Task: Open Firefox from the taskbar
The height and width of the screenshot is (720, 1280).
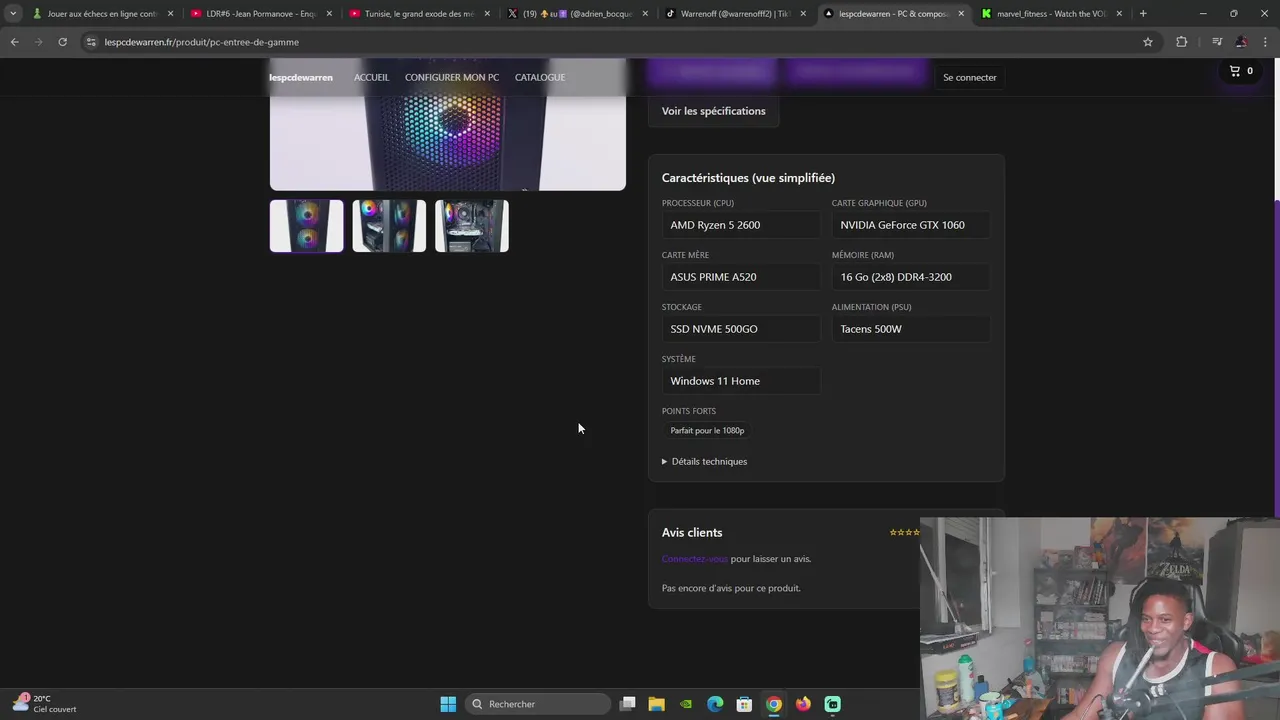Action: (803, 704)
